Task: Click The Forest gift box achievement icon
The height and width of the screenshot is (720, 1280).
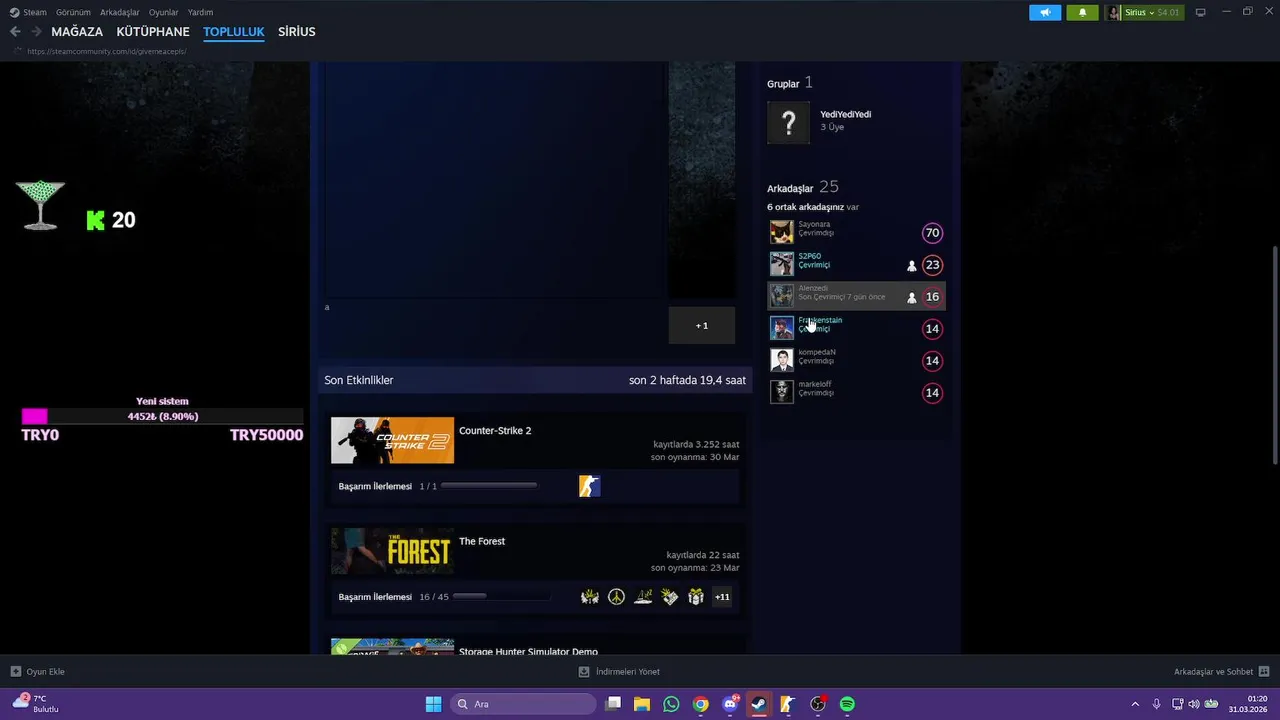Action: click(696, 597)
